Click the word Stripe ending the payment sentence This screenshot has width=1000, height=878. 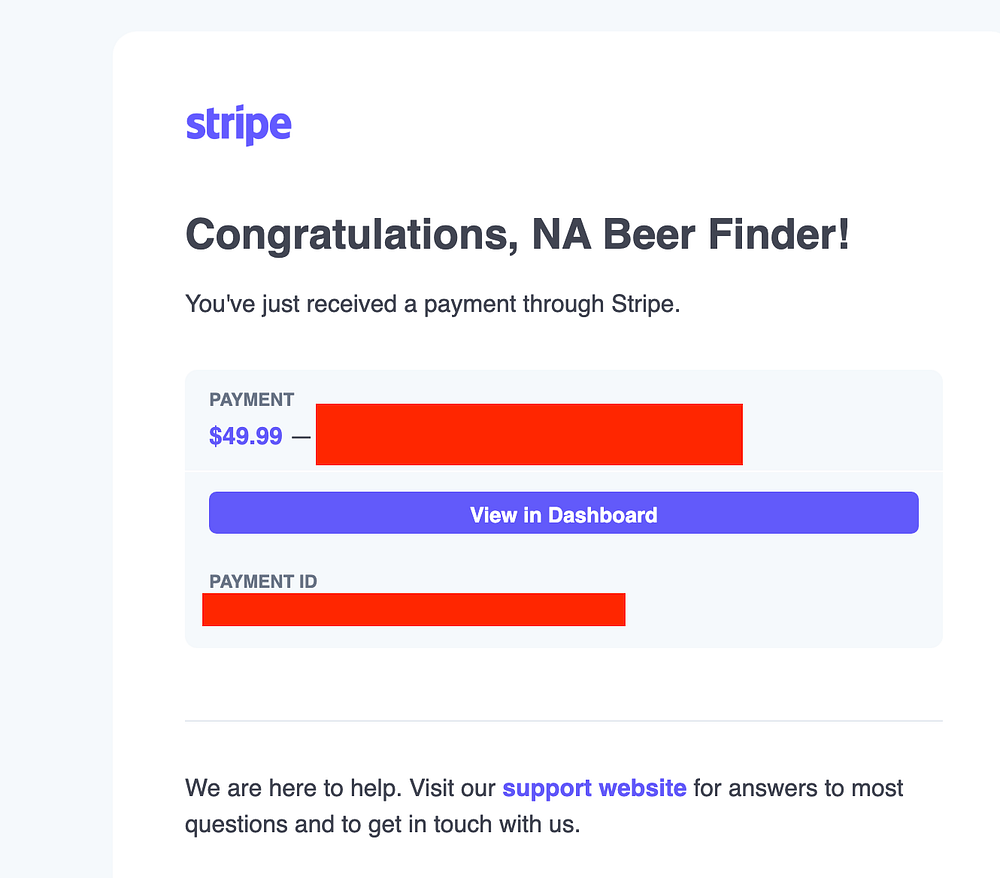(x=645, y=304)
